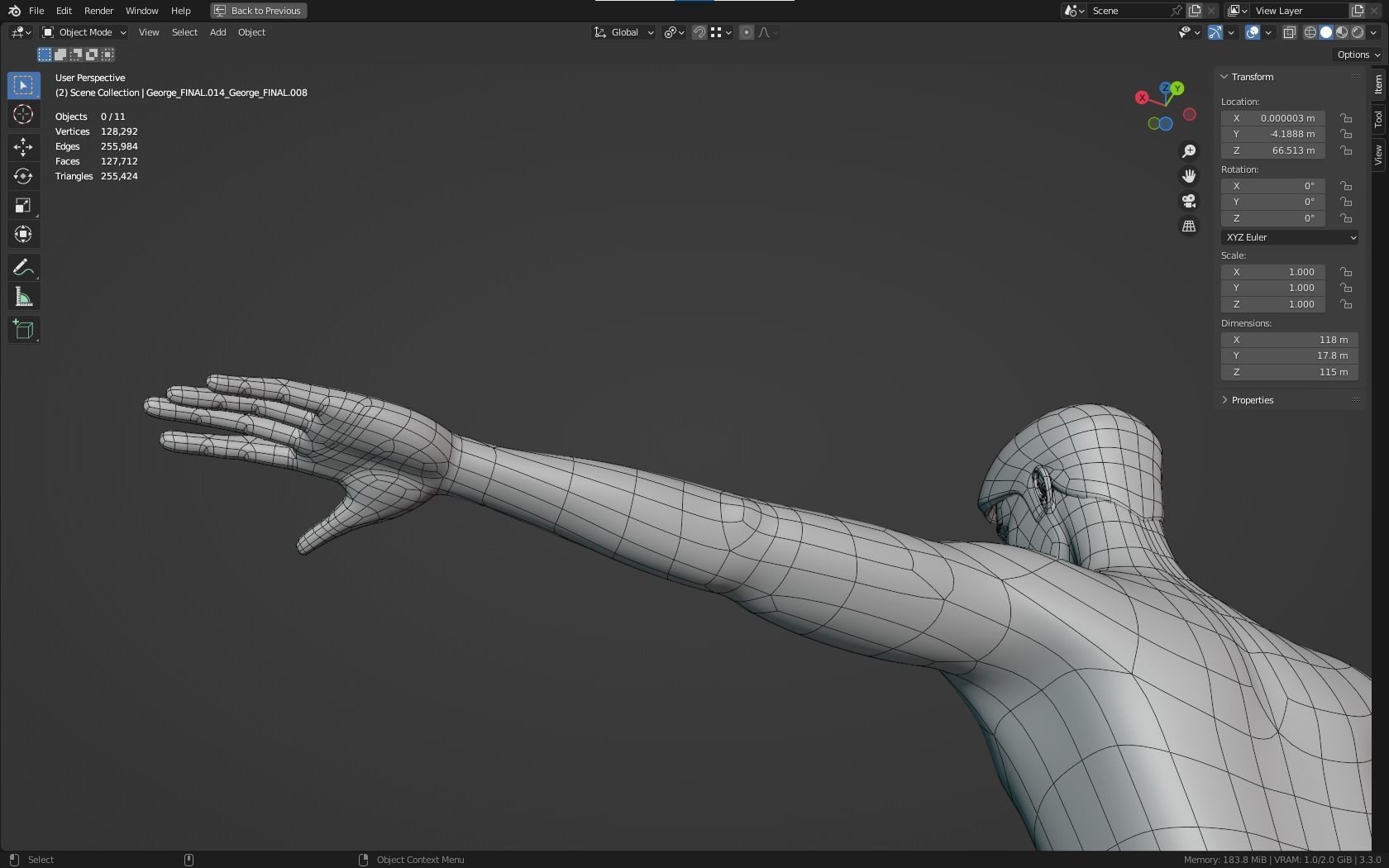The height and width of the screenshot is (868, 1389).
Task: Lock location Z value
Action: [1346, 150]
